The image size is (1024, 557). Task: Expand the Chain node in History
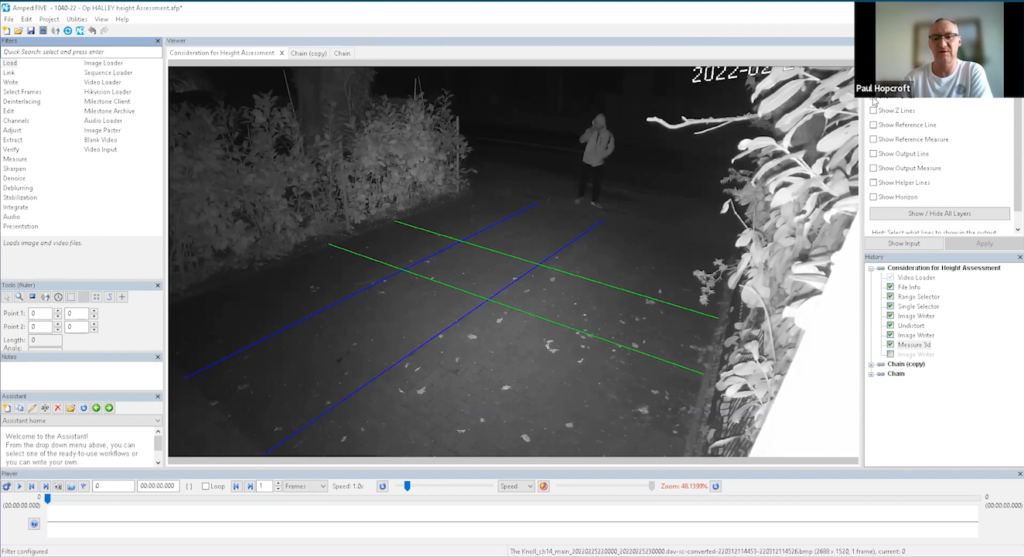click(871, 374)
